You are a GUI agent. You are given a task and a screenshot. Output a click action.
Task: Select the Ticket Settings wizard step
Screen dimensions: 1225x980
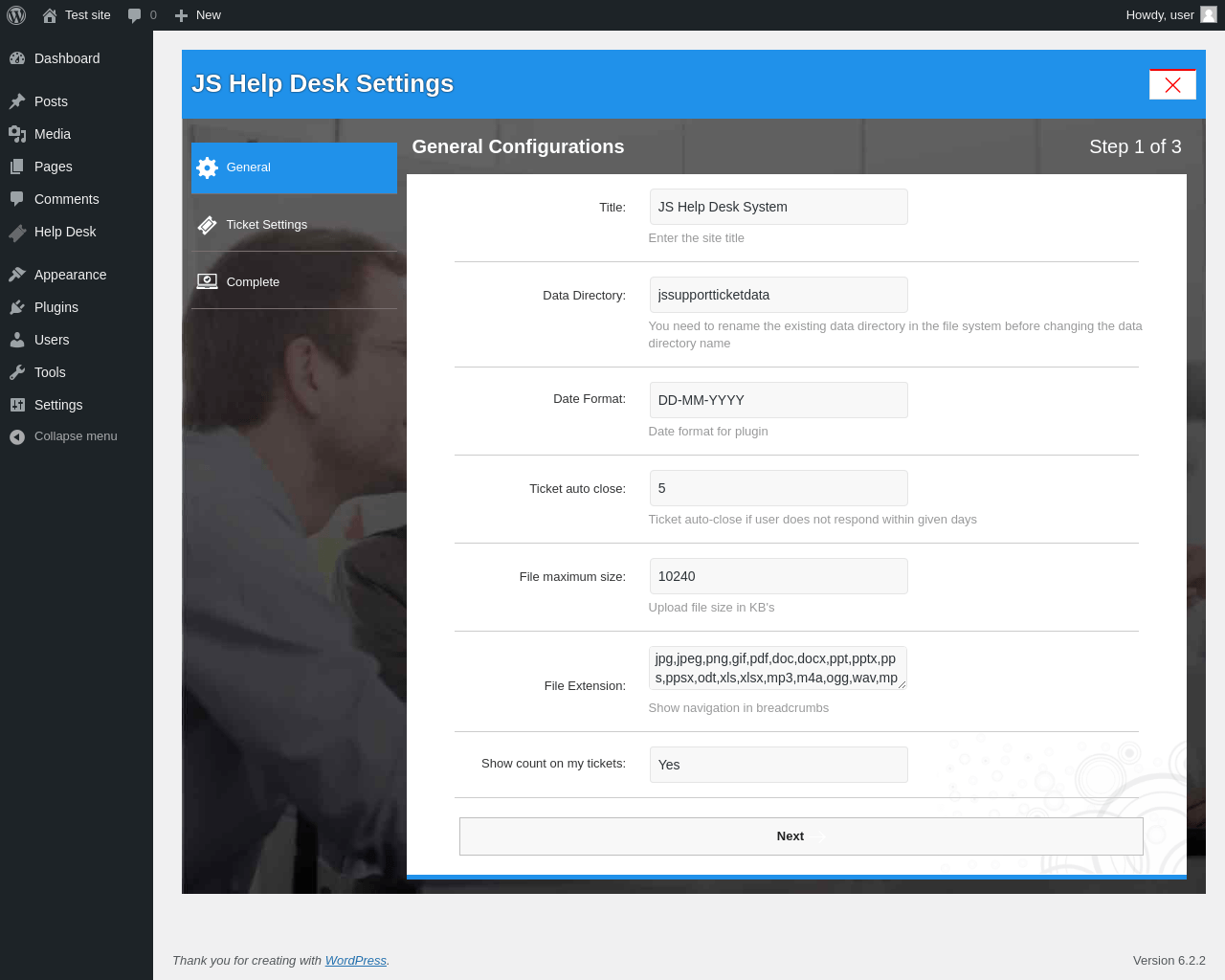pyautogui.click(x=294, y=225)
